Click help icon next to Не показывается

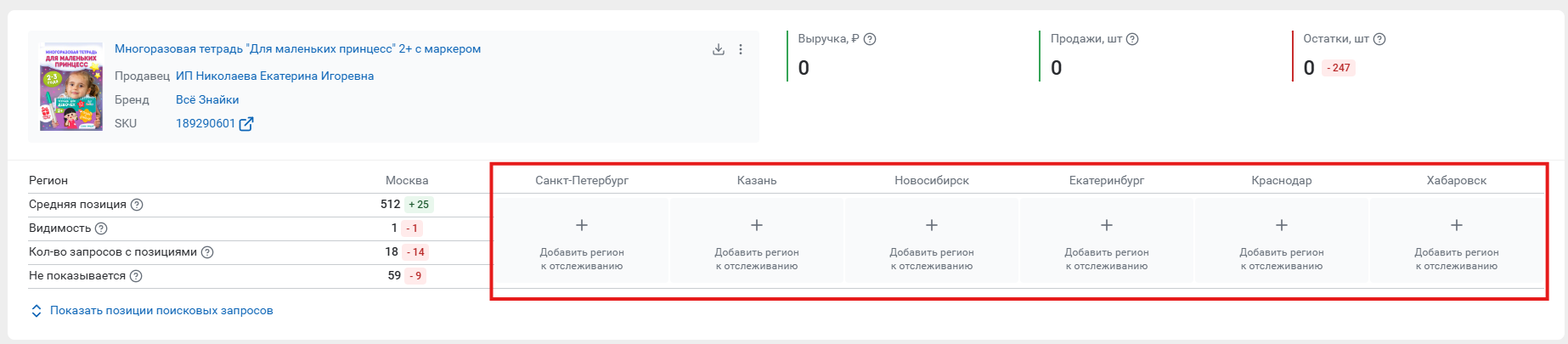[136, 276]
